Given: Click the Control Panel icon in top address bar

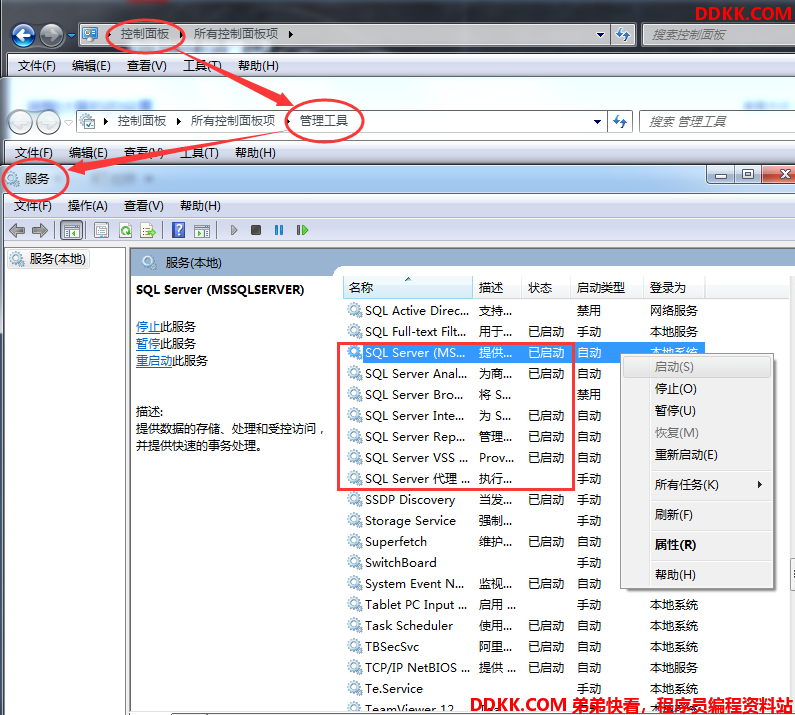Looking at the screenshot, I should [90, 34].
